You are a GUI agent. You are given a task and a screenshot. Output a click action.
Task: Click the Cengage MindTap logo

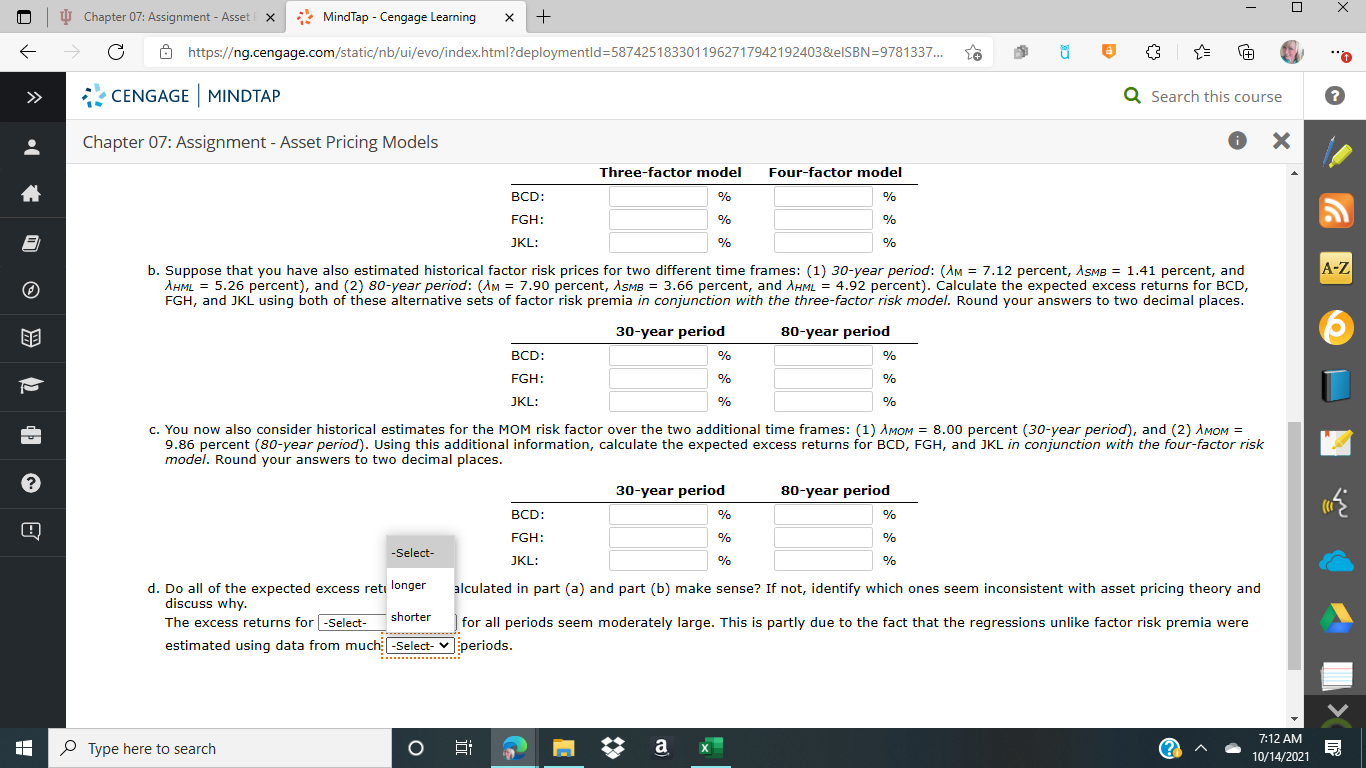(182, 96)
